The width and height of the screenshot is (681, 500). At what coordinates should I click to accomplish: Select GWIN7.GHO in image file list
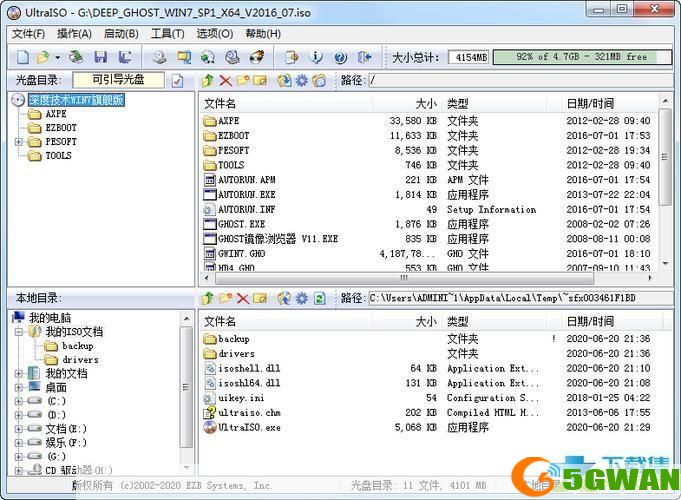pos(241,254)
